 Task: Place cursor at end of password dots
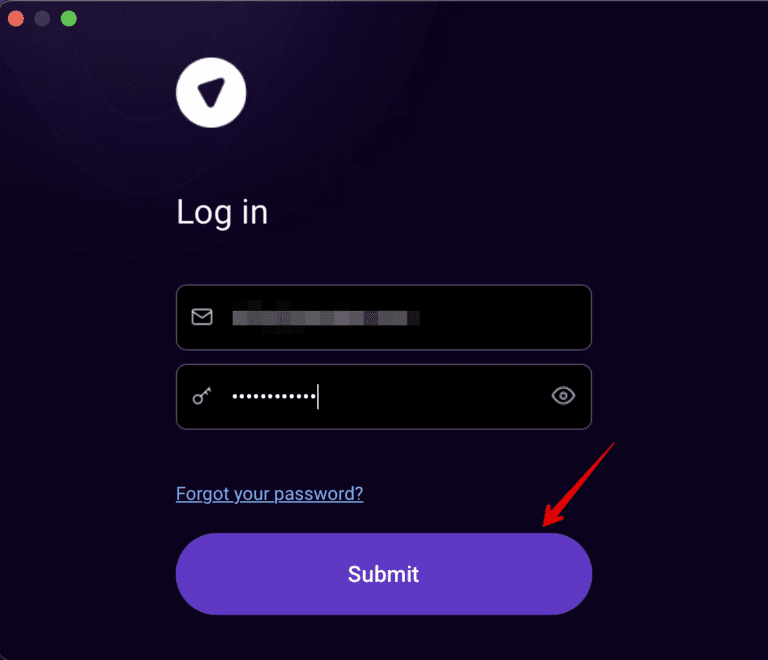(x=316, y=397)
